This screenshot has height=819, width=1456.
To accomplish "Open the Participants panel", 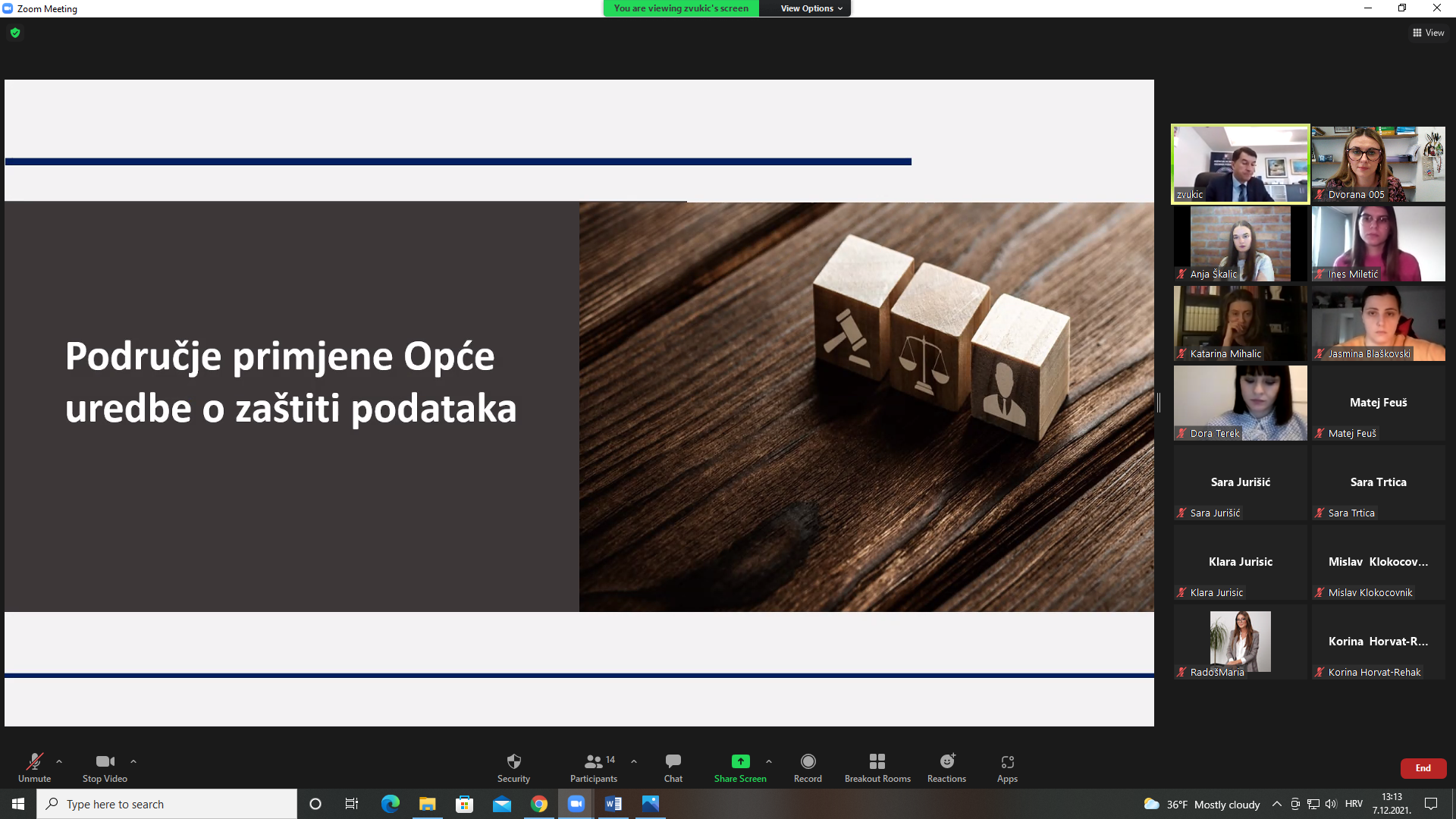I will (594, 767).
